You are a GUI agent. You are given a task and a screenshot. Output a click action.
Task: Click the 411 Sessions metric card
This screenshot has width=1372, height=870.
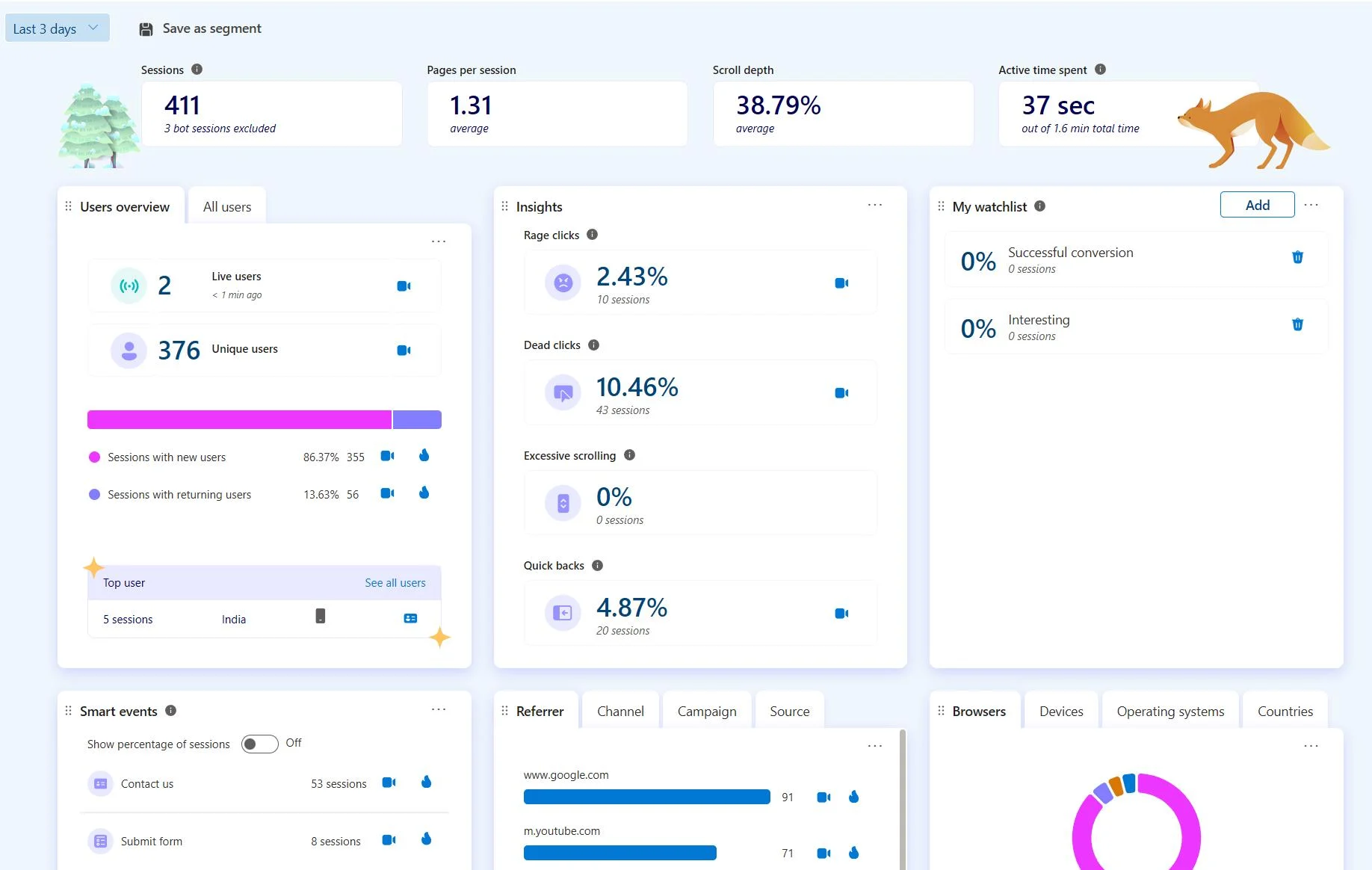(x=272, y=114)
